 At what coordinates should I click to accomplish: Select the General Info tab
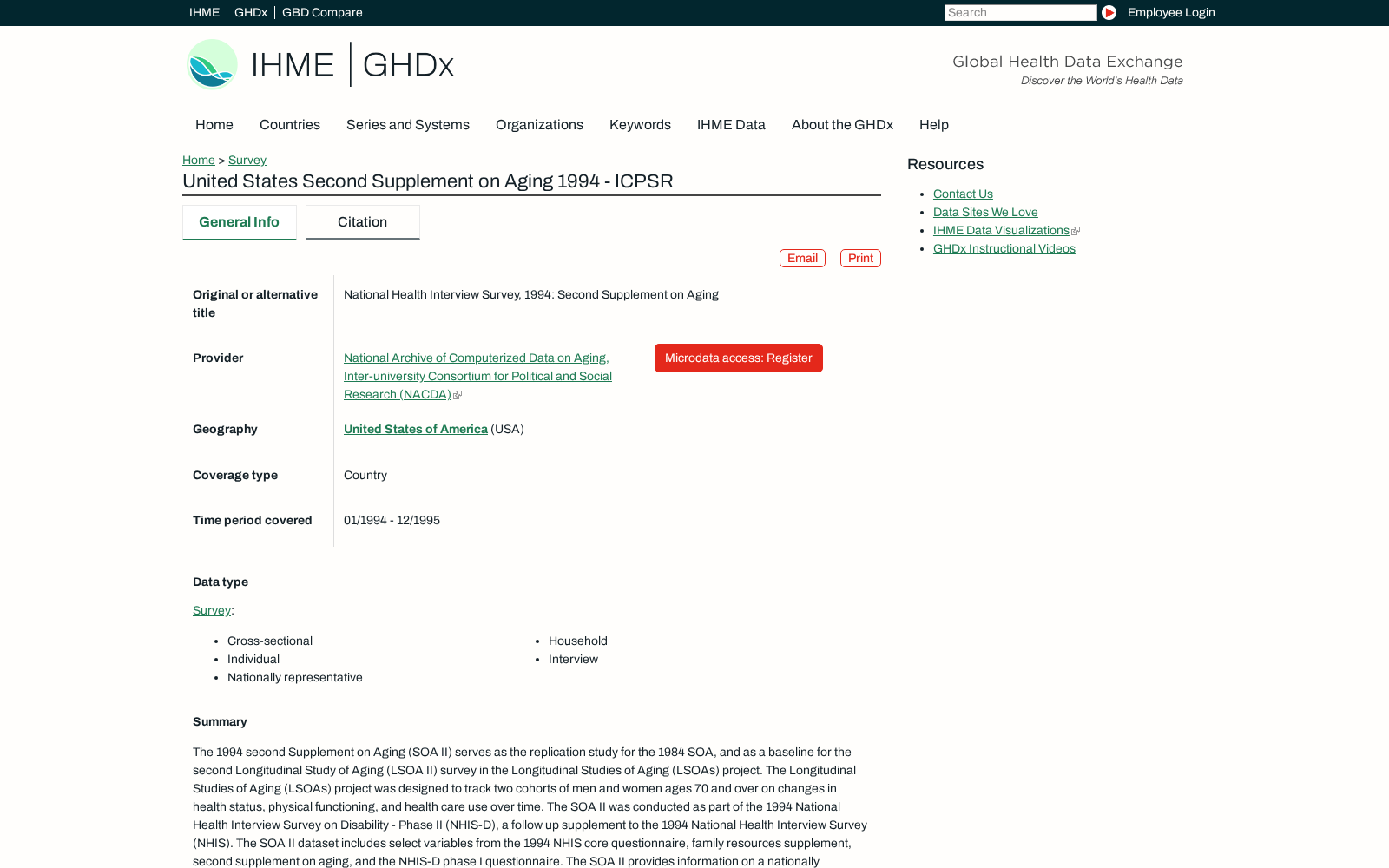[239, 222]
